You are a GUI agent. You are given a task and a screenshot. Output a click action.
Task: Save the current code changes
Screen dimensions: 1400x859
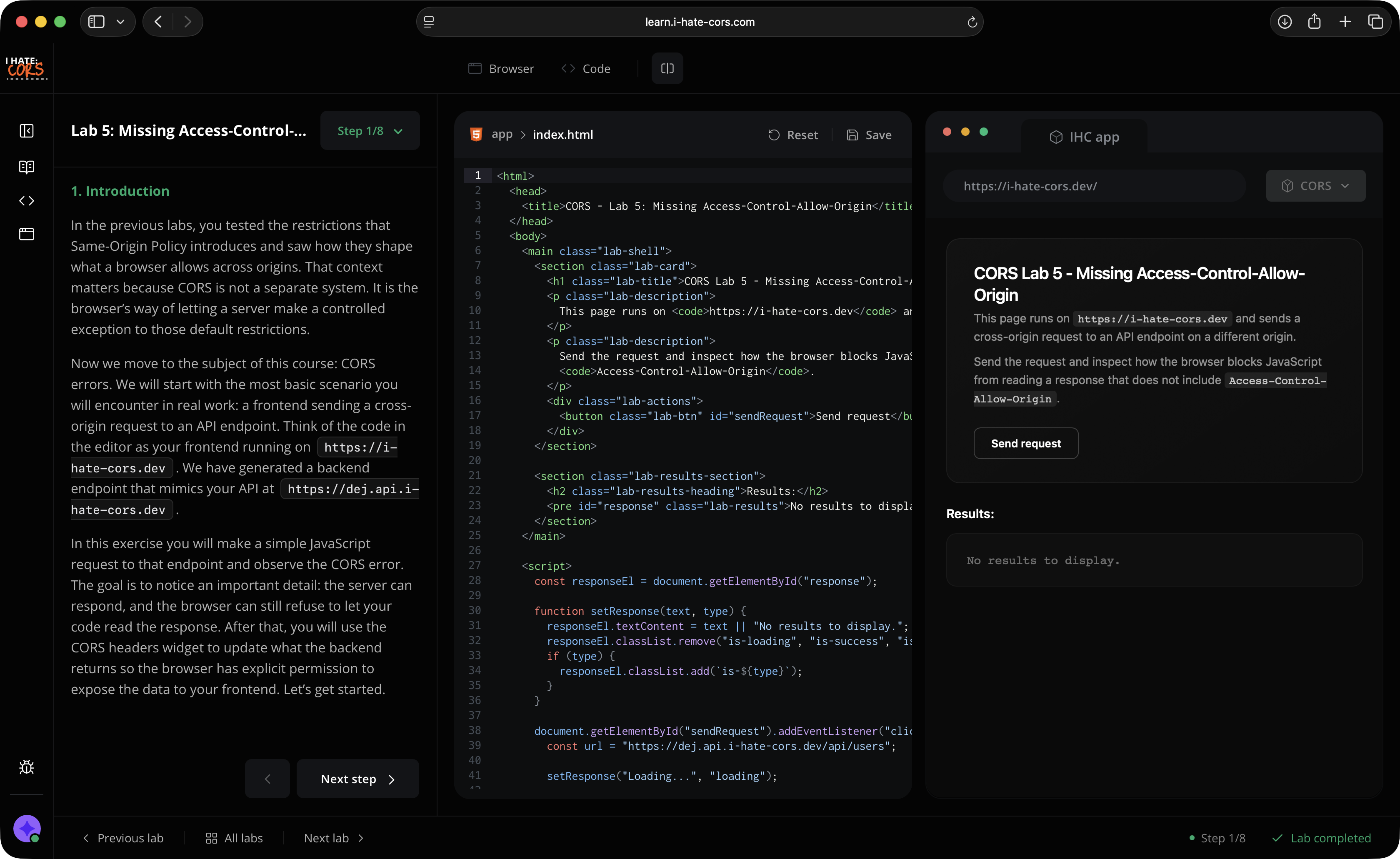click(869, 135)
